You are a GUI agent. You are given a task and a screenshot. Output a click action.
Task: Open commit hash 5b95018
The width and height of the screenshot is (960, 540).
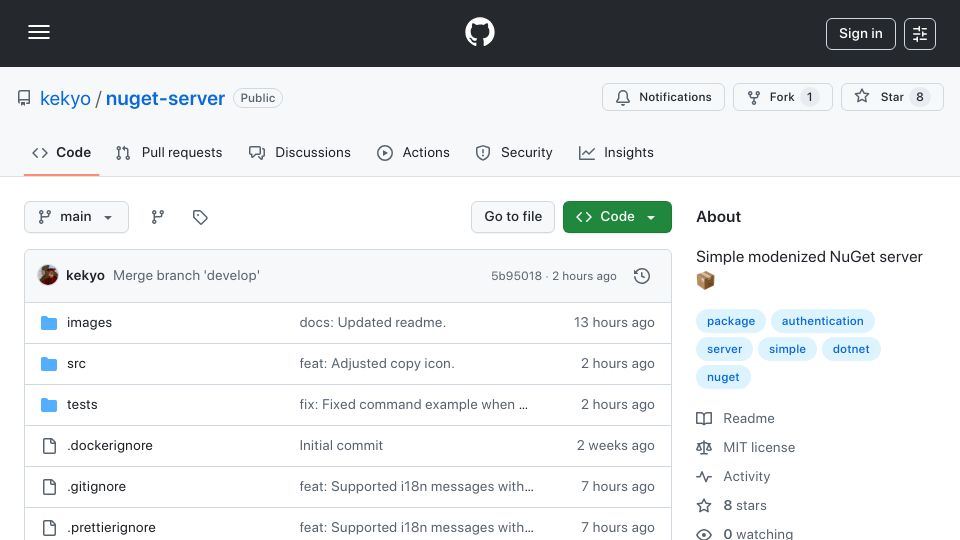(516, 276)
